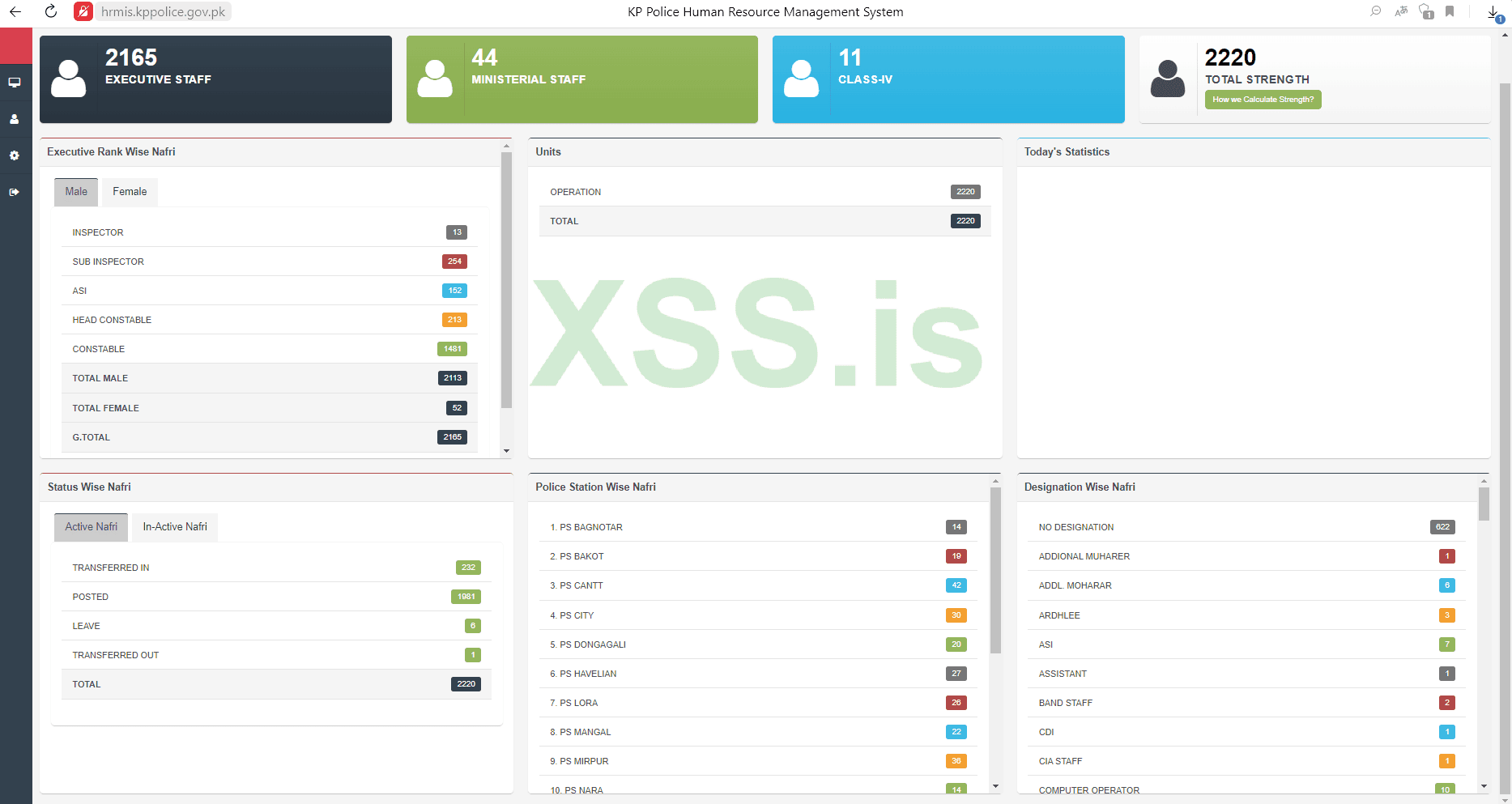
Task: Click the Designation list scrollbar down arrow
Action: 1484,786
